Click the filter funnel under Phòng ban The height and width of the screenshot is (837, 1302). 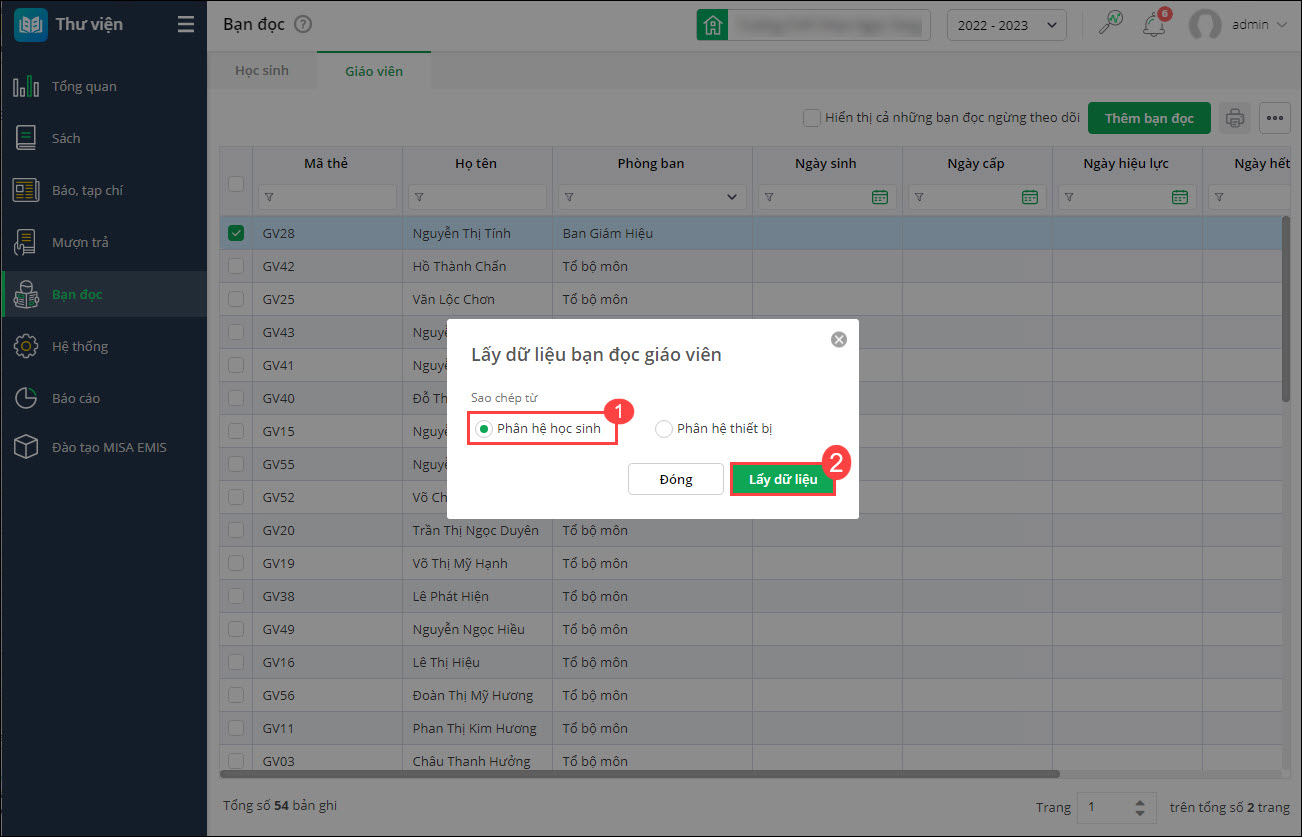click(x=569, y=197)
